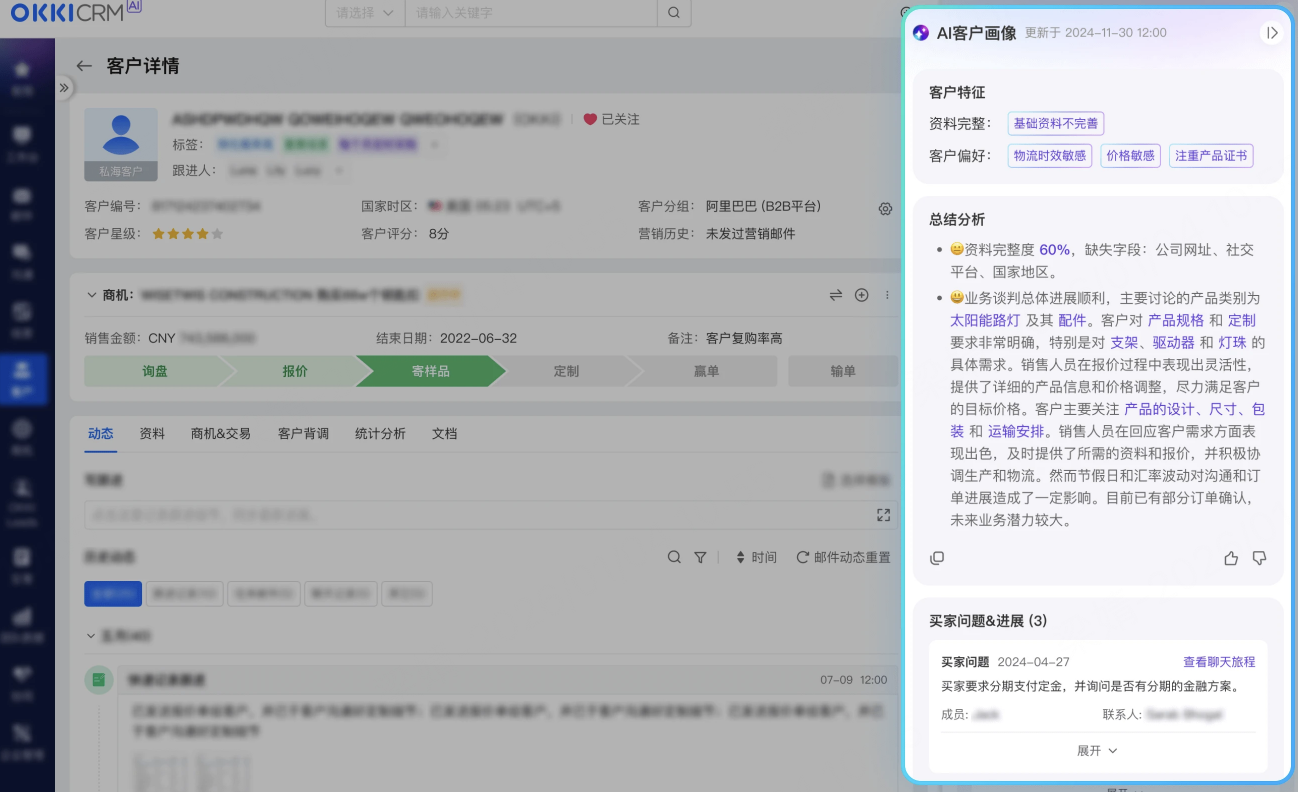Collapse the AI客户画像 panel
1298x792 pixels.
pyautogui.click(x=1271, y=33)
